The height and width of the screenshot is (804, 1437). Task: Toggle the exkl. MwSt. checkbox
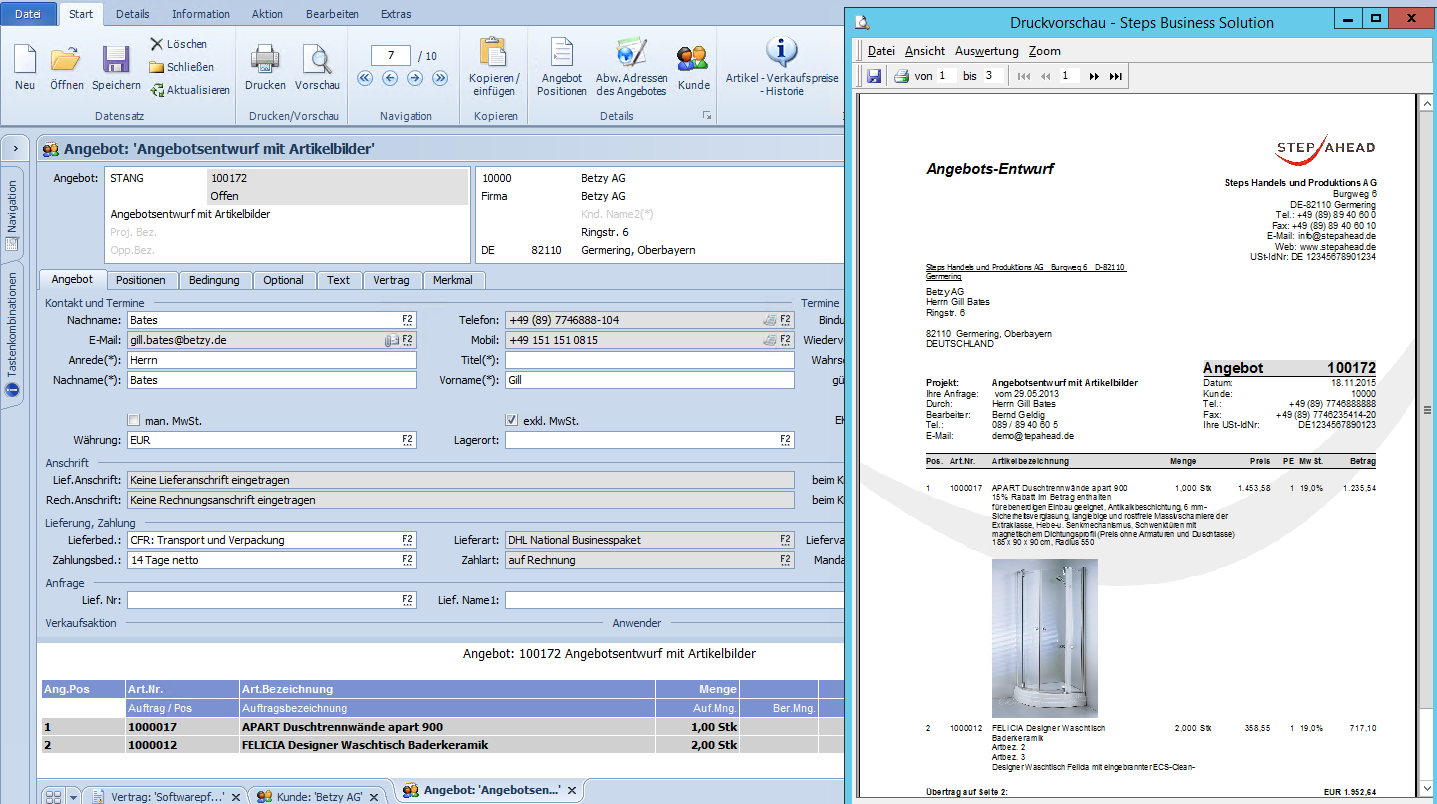click(512, 421)
